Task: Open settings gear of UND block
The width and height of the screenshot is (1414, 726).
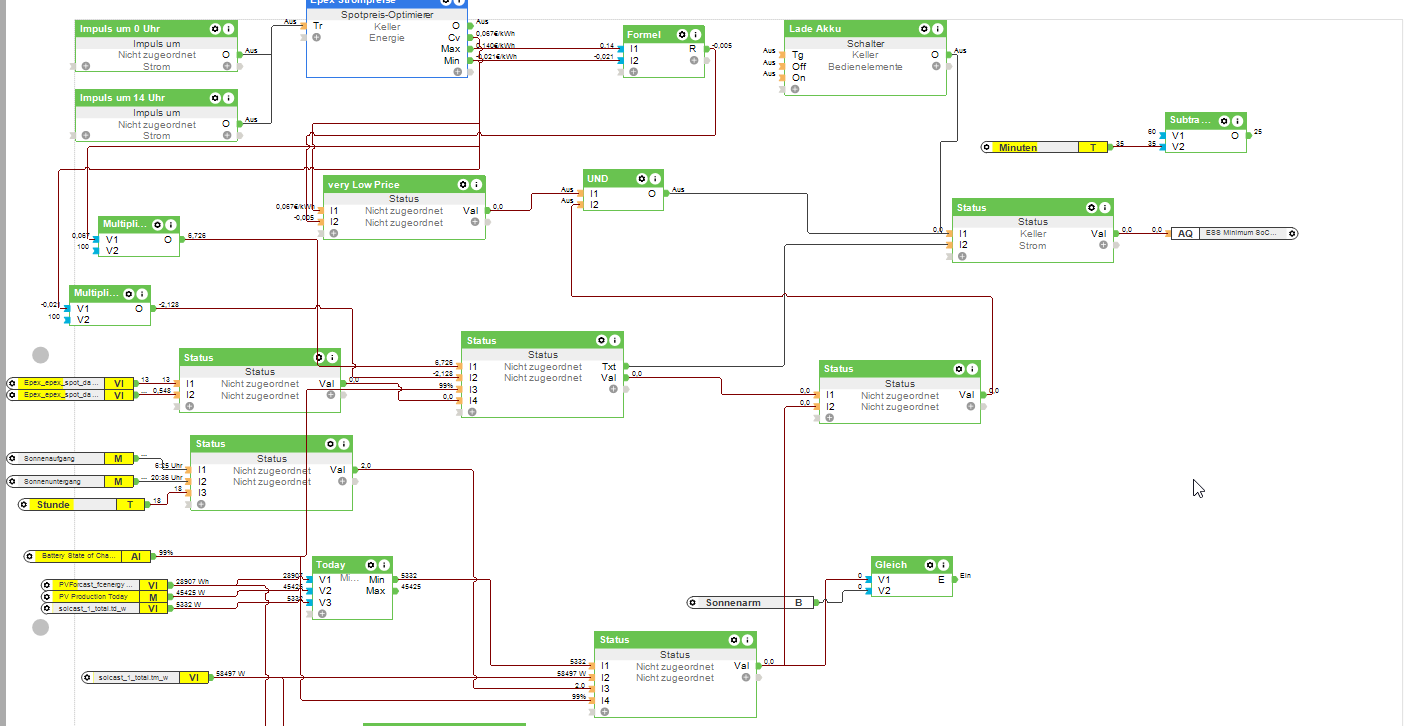Action: 642,178
